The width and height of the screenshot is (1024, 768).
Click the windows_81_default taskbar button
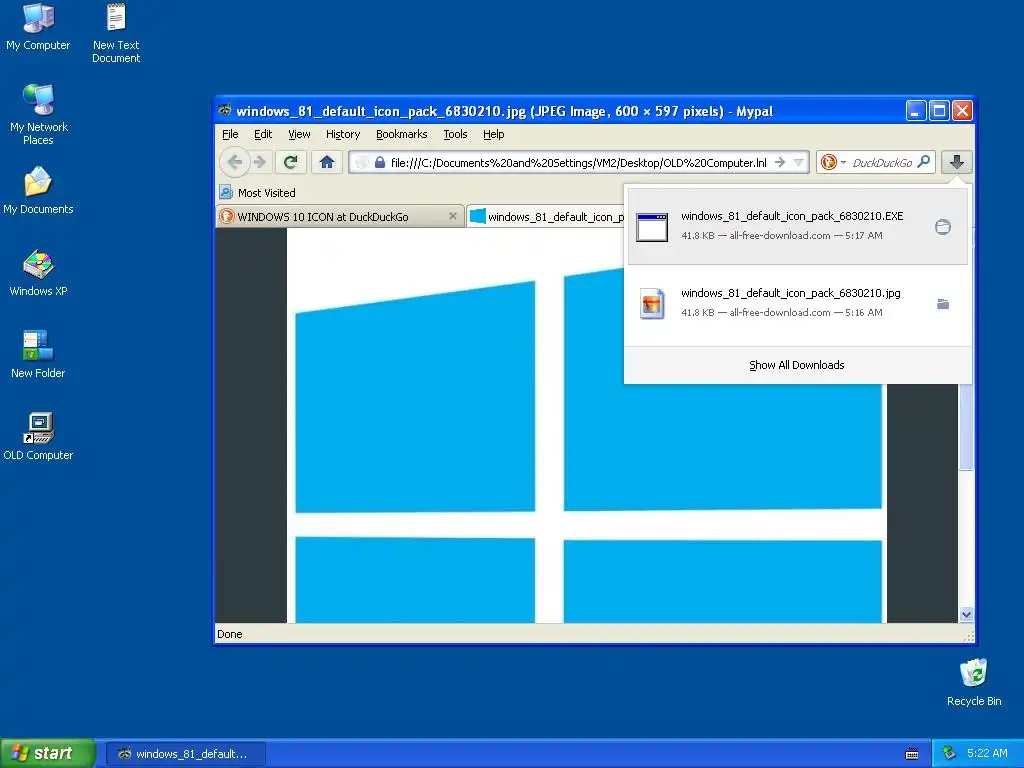coord(185,754)
